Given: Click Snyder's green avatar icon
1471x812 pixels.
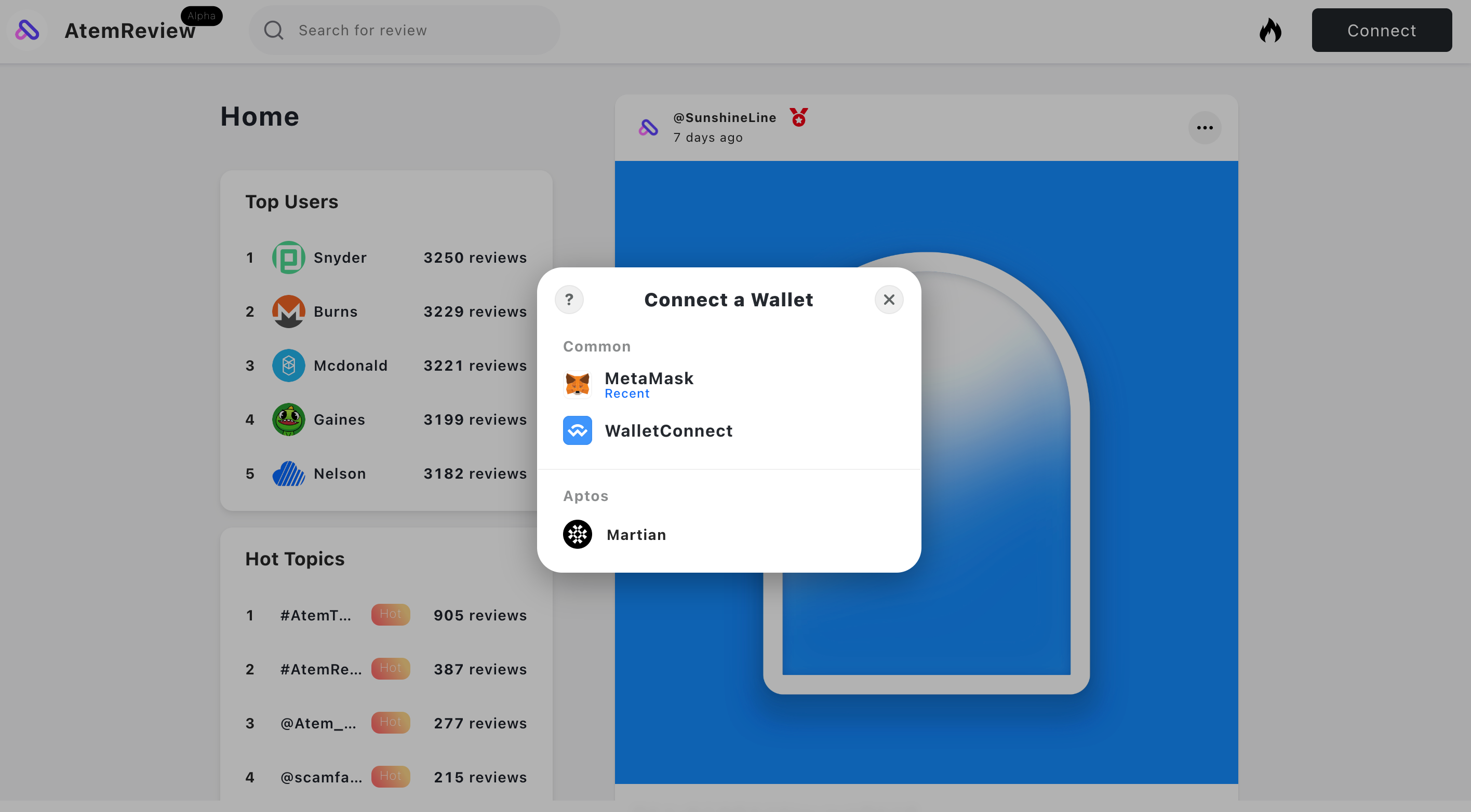Looking at the screenshot, I should (x=288, y=258).
